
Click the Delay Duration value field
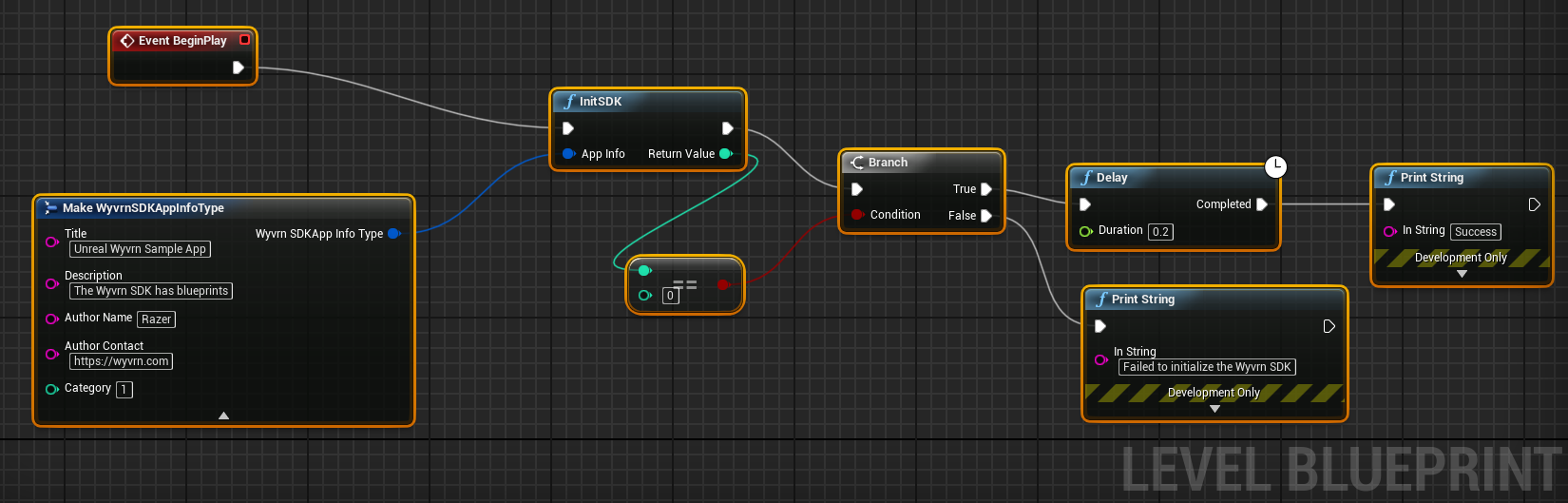click(1160, 232)
